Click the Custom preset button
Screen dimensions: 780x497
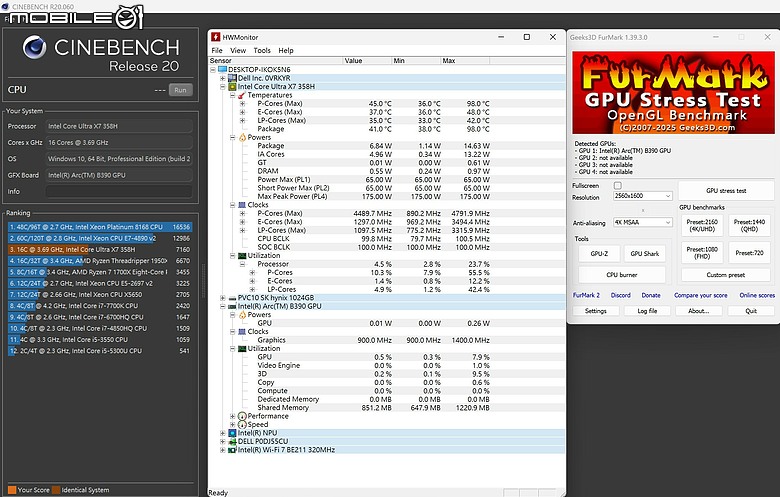(x=726, y=275)
